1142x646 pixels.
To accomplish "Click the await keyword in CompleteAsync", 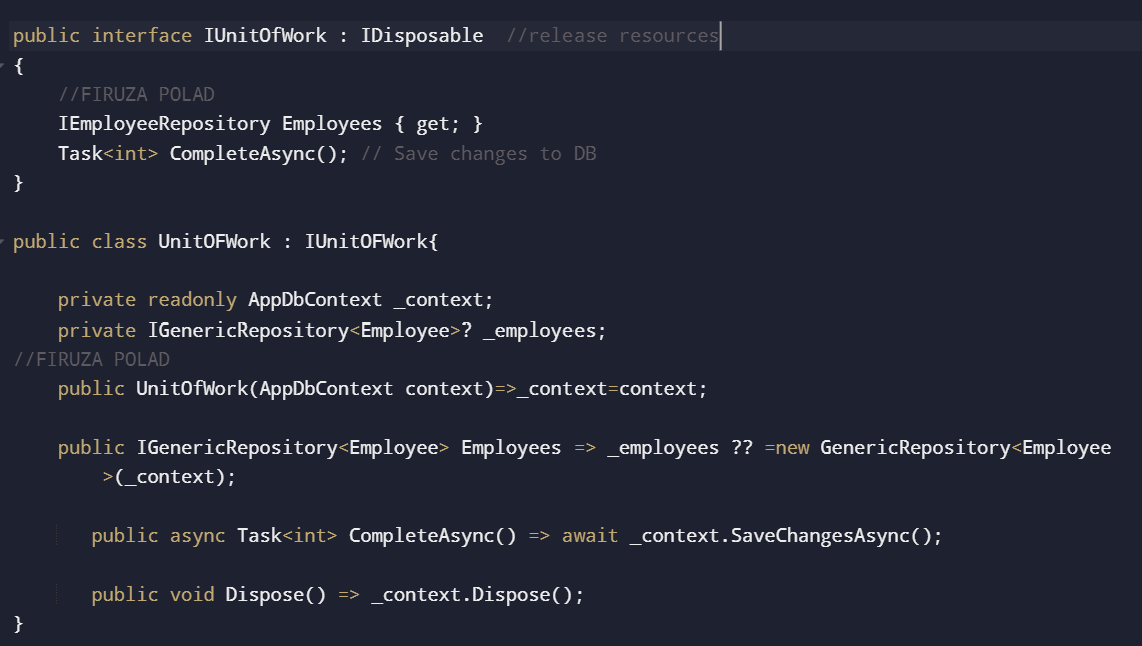I will [589, 536].
